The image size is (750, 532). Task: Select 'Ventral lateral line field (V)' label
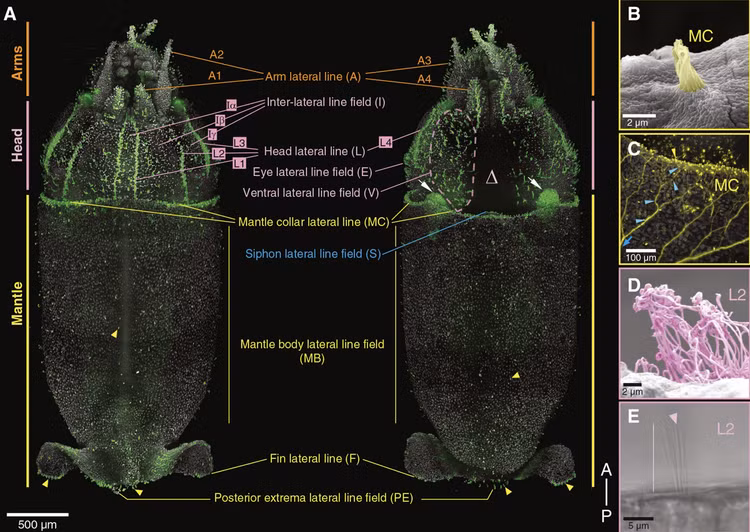[311, 193]
